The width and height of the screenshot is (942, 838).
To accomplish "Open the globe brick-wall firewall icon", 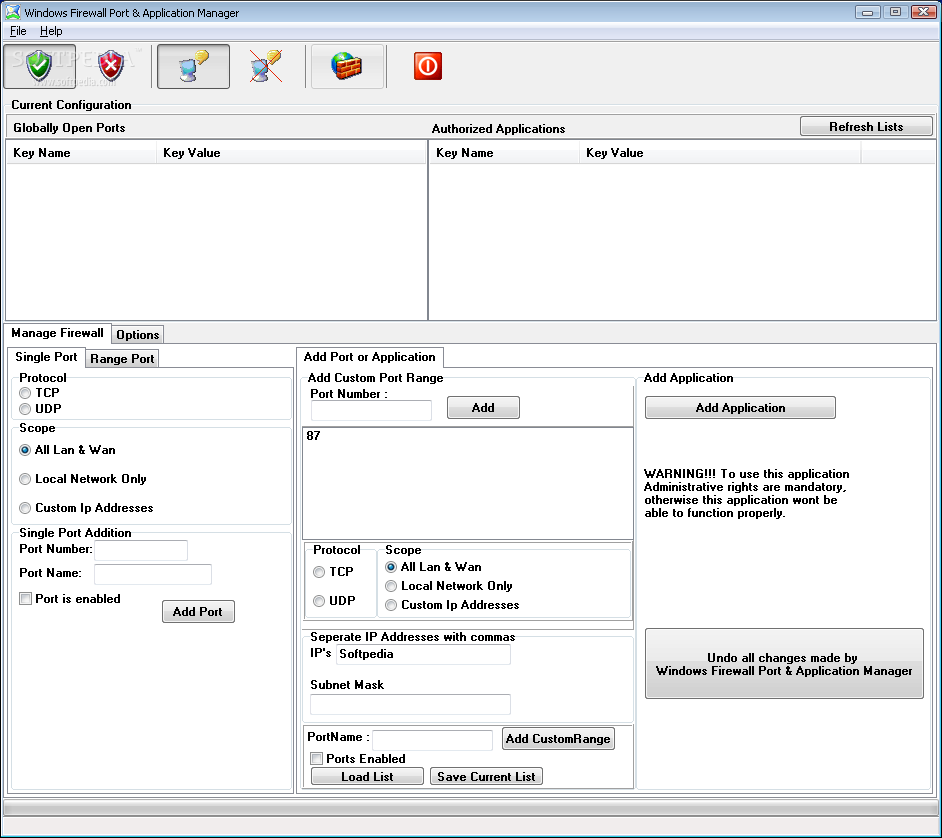I will [347, 66].
